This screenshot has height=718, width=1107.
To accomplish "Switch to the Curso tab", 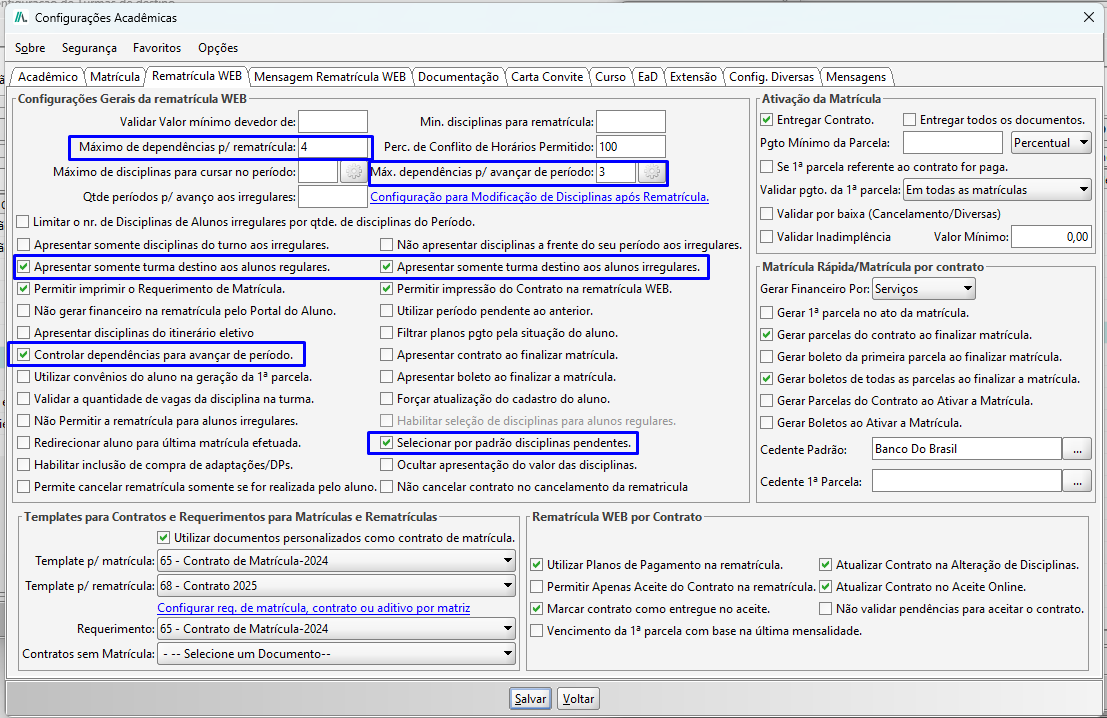I will coord(610,77).
